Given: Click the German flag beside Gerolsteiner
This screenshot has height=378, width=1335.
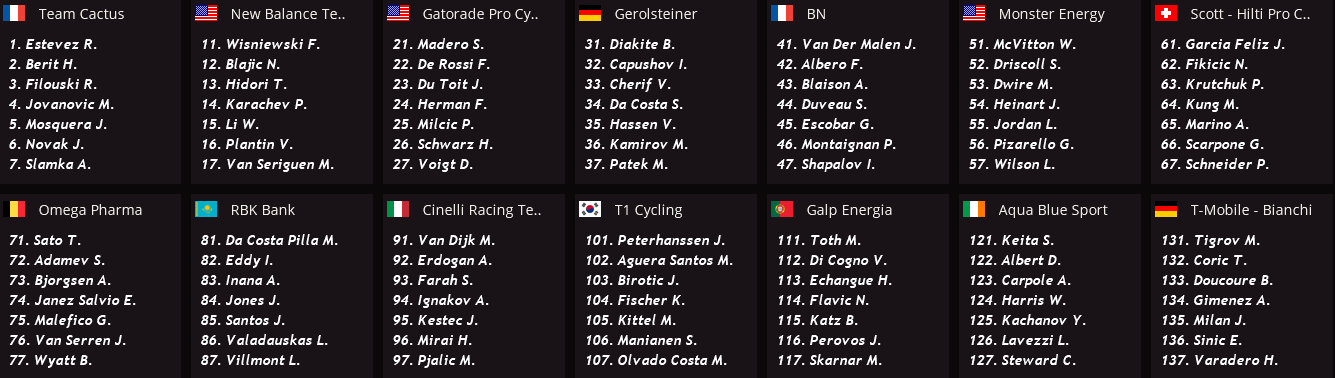Looking at the screenshot, I should click(x=590, y=14).
